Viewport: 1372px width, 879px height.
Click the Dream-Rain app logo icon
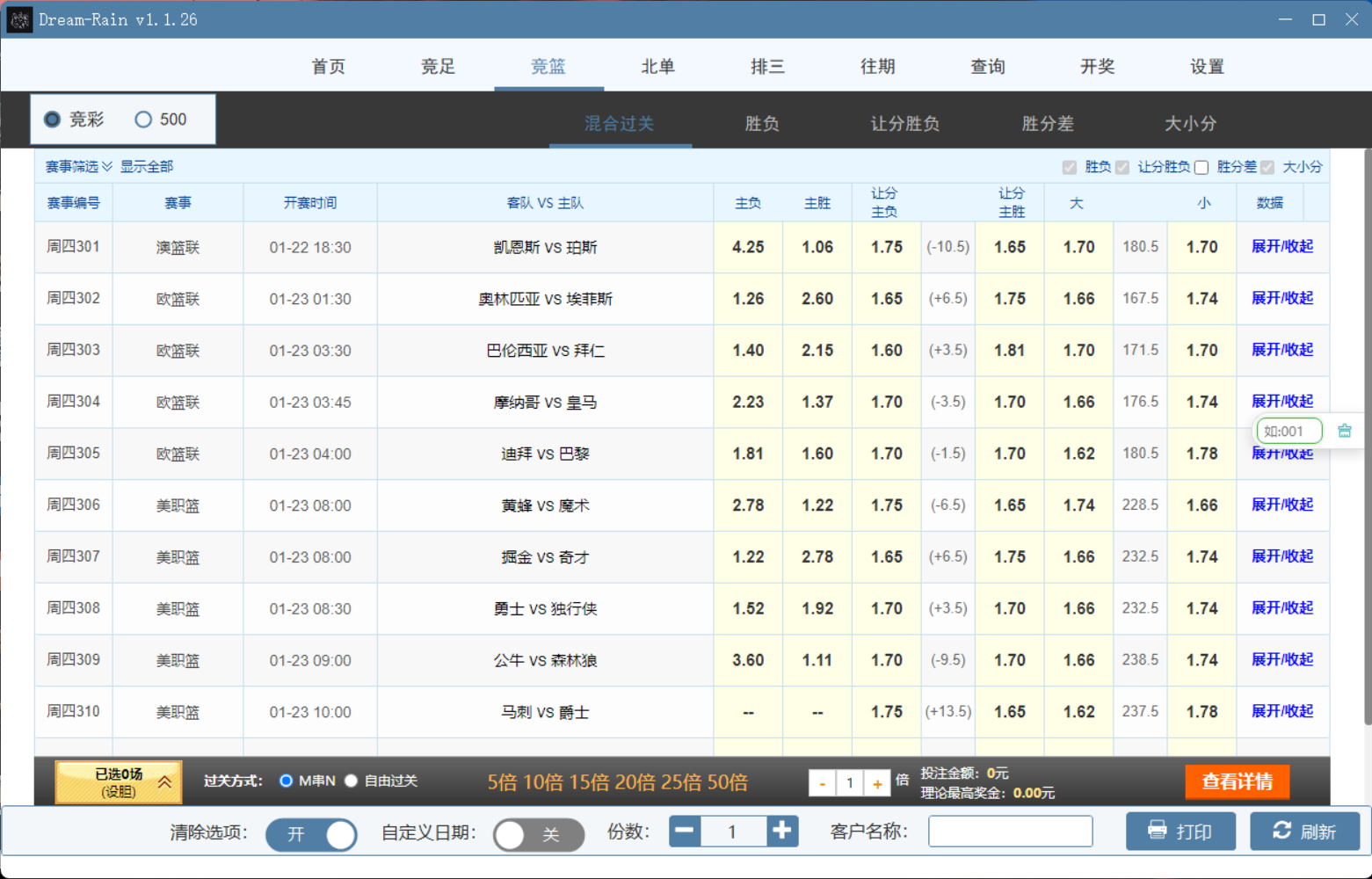click(19, 19)
